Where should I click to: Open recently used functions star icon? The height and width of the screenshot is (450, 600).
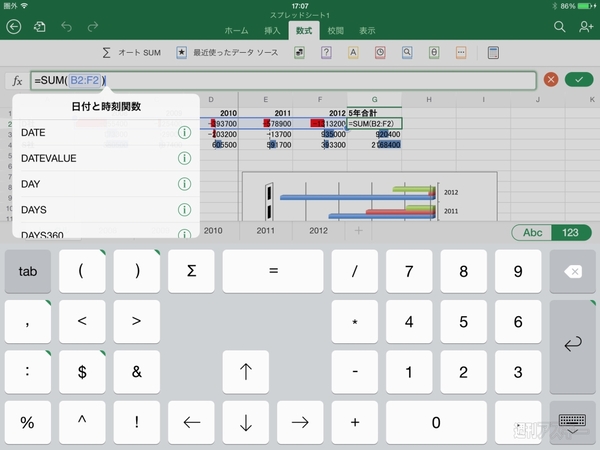[x=182, y=53]
